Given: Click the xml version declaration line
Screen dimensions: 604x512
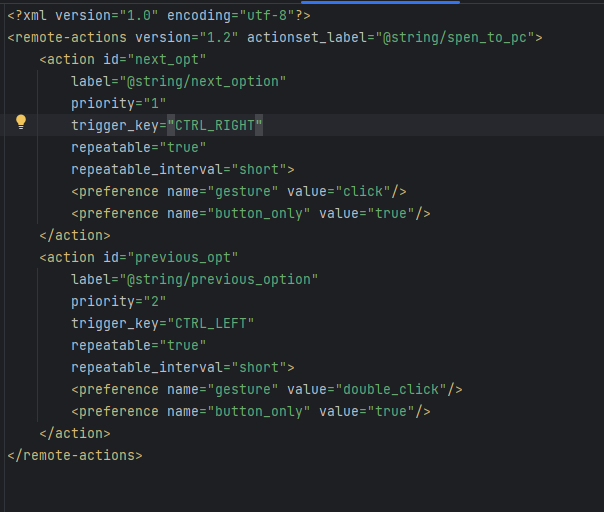Looking at the screenshot, I should point(159,15).
